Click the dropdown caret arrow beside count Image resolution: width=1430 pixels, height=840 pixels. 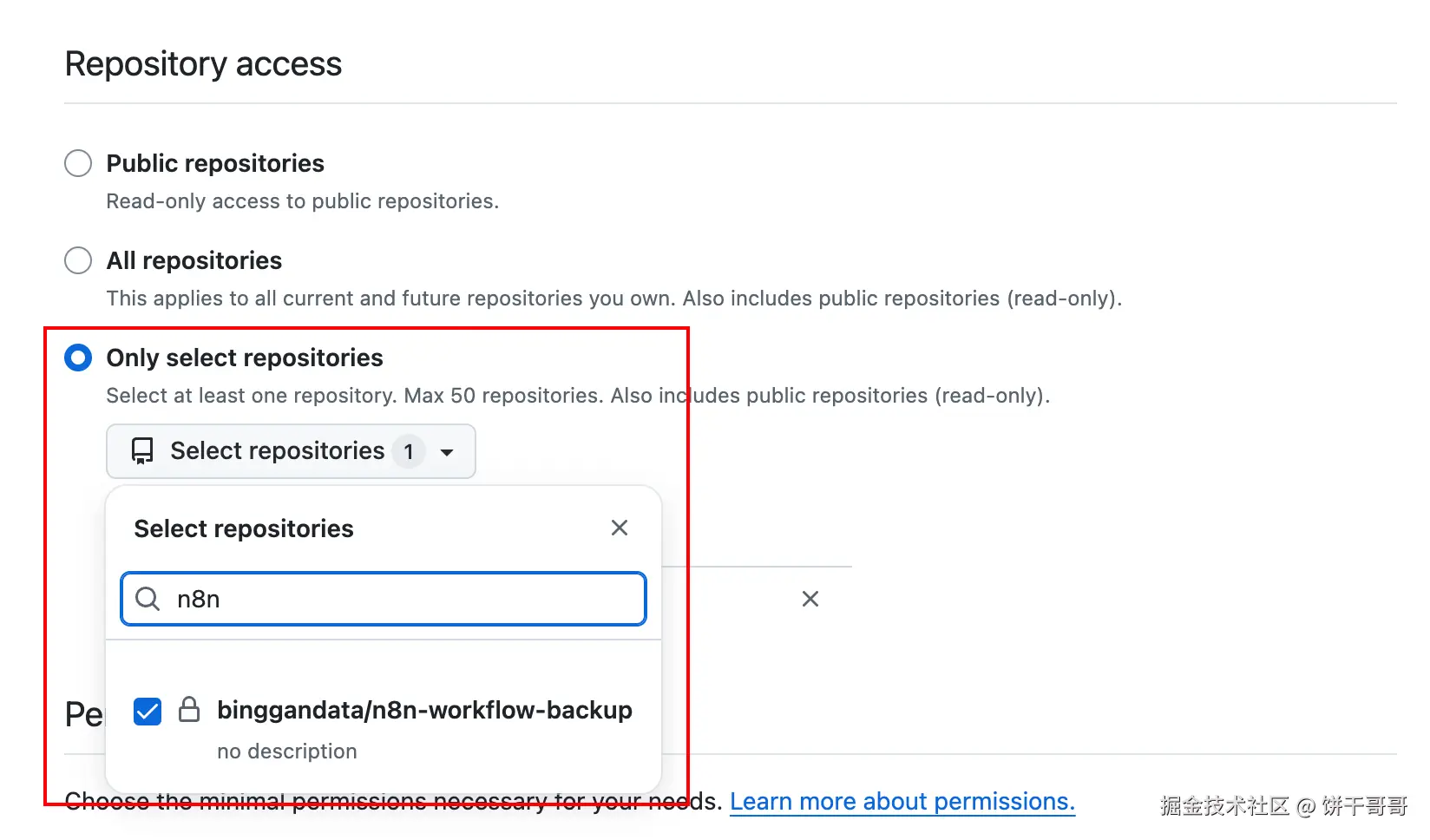448,452
